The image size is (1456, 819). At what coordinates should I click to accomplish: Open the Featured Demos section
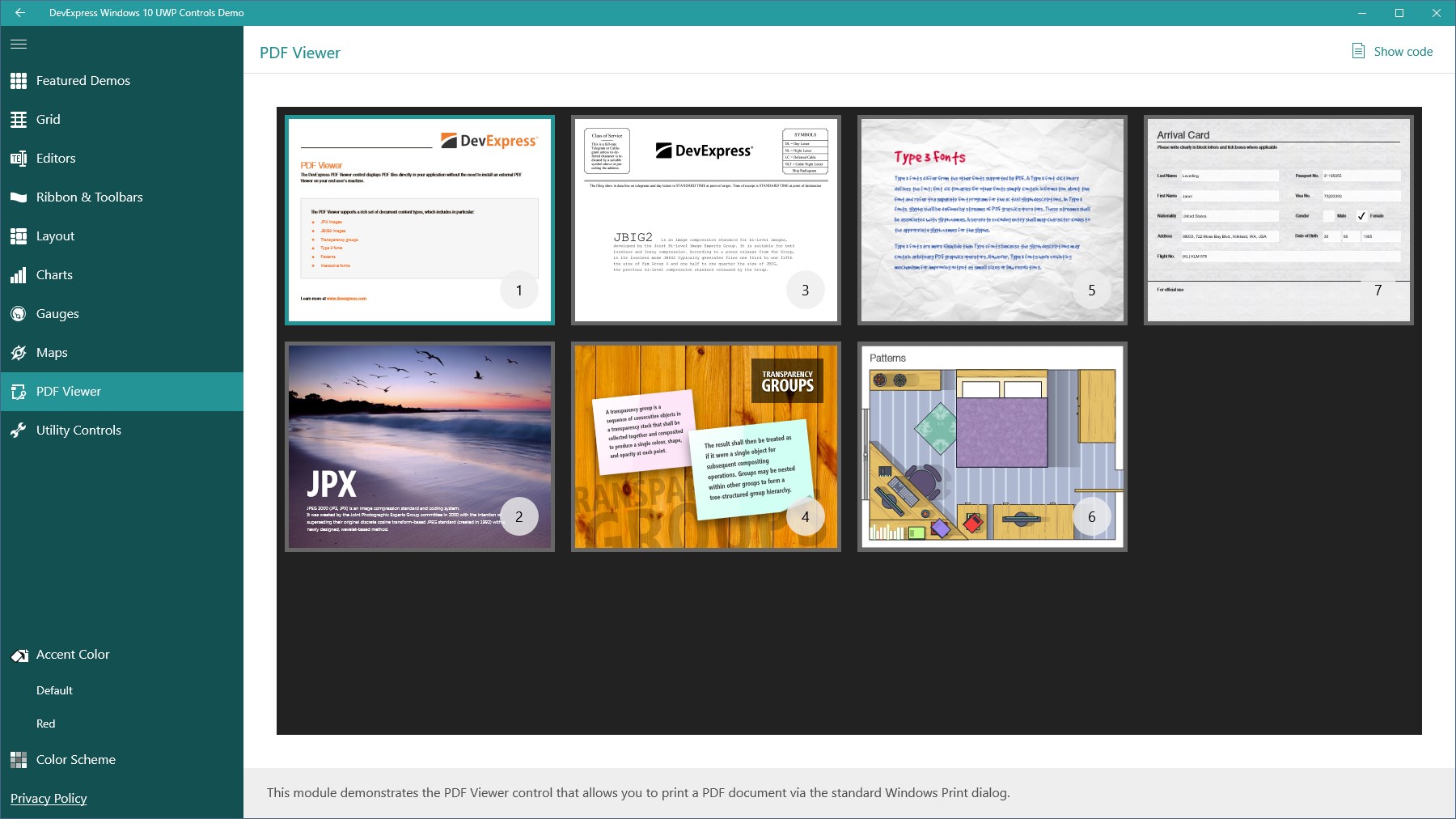tap(121, 81)
